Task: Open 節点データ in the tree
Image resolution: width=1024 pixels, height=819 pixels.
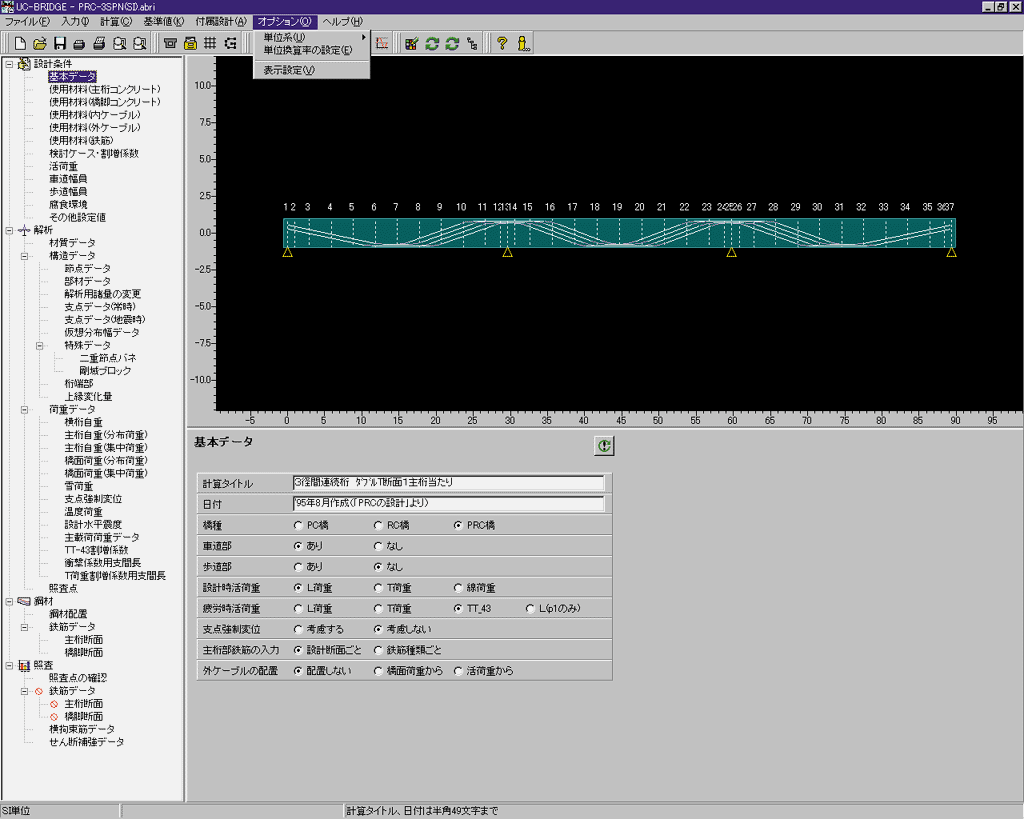Action: click(x=87, y=269)
